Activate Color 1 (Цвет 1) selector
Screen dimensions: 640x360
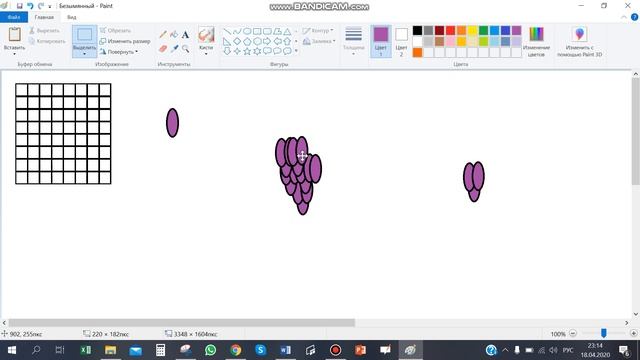click(380, 41)
